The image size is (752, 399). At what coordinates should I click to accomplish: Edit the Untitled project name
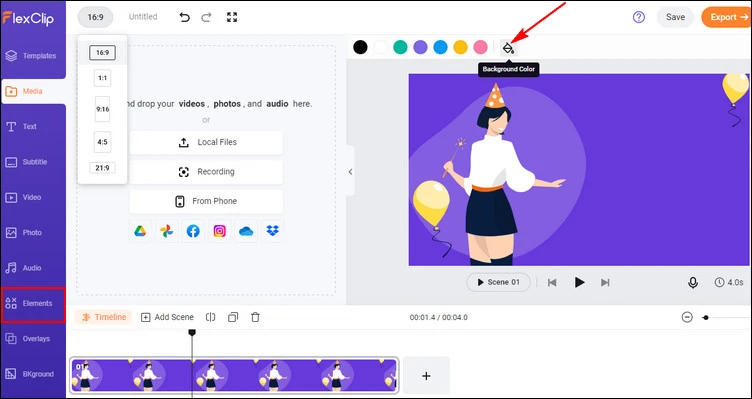pyautogui.click(x=143, y=17)
